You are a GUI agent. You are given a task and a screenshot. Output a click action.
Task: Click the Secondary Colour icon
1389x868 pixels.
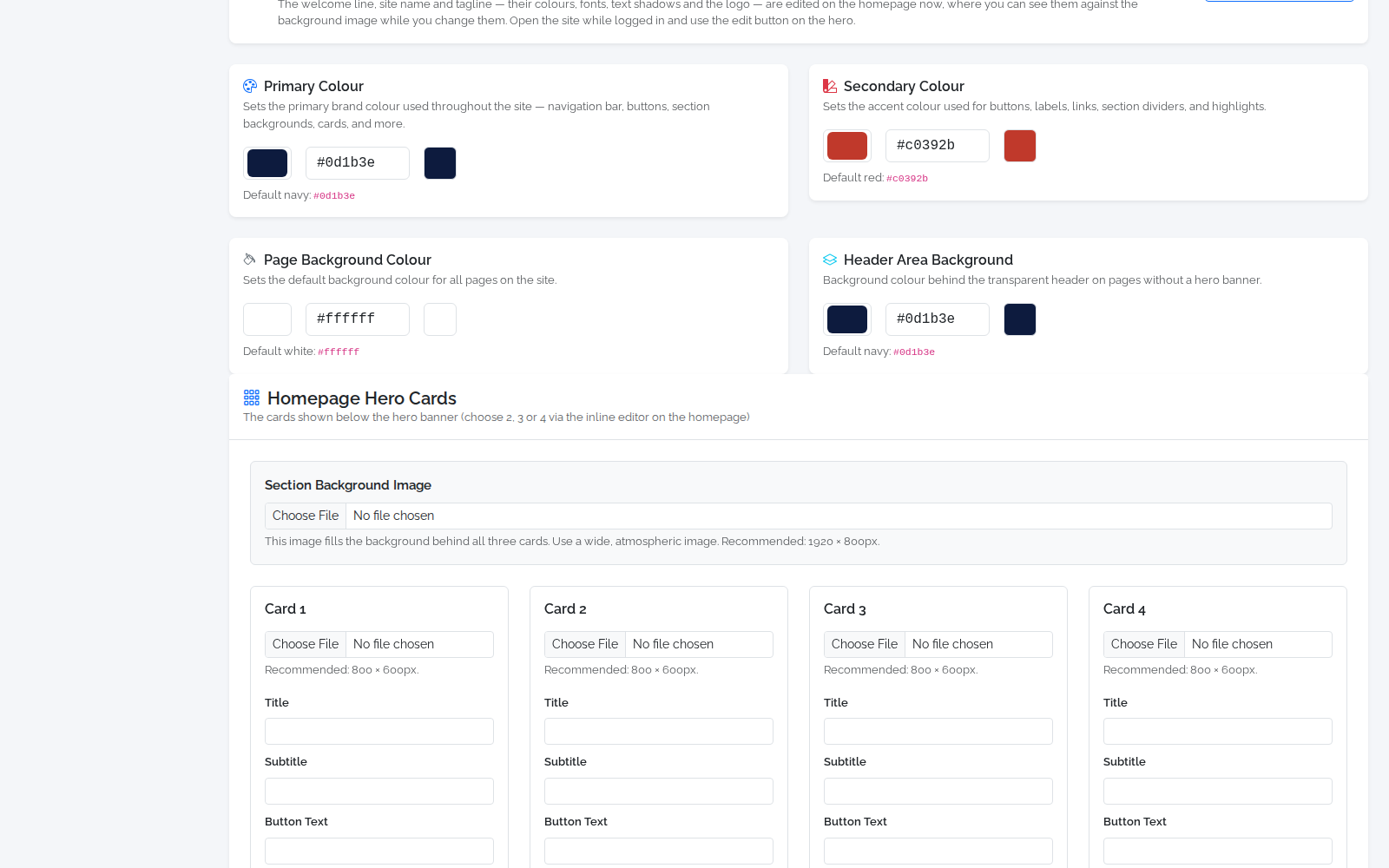pos(830,86)
